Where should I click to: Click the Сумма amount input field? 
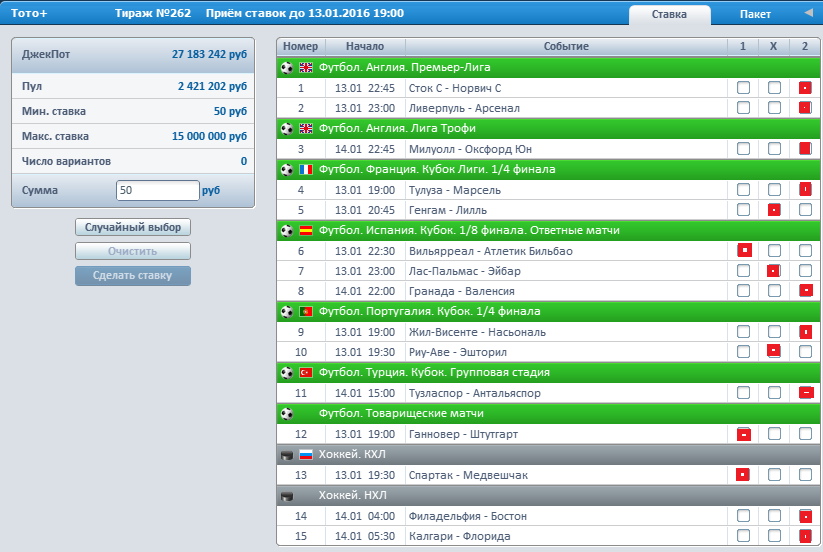point(157,190)
